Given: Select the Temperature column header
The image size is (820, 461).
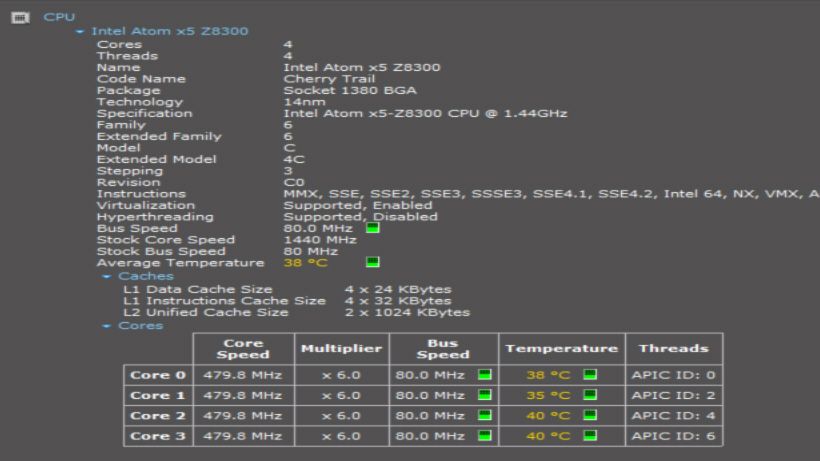Looking at the screenshot, I should pos(561,349).
